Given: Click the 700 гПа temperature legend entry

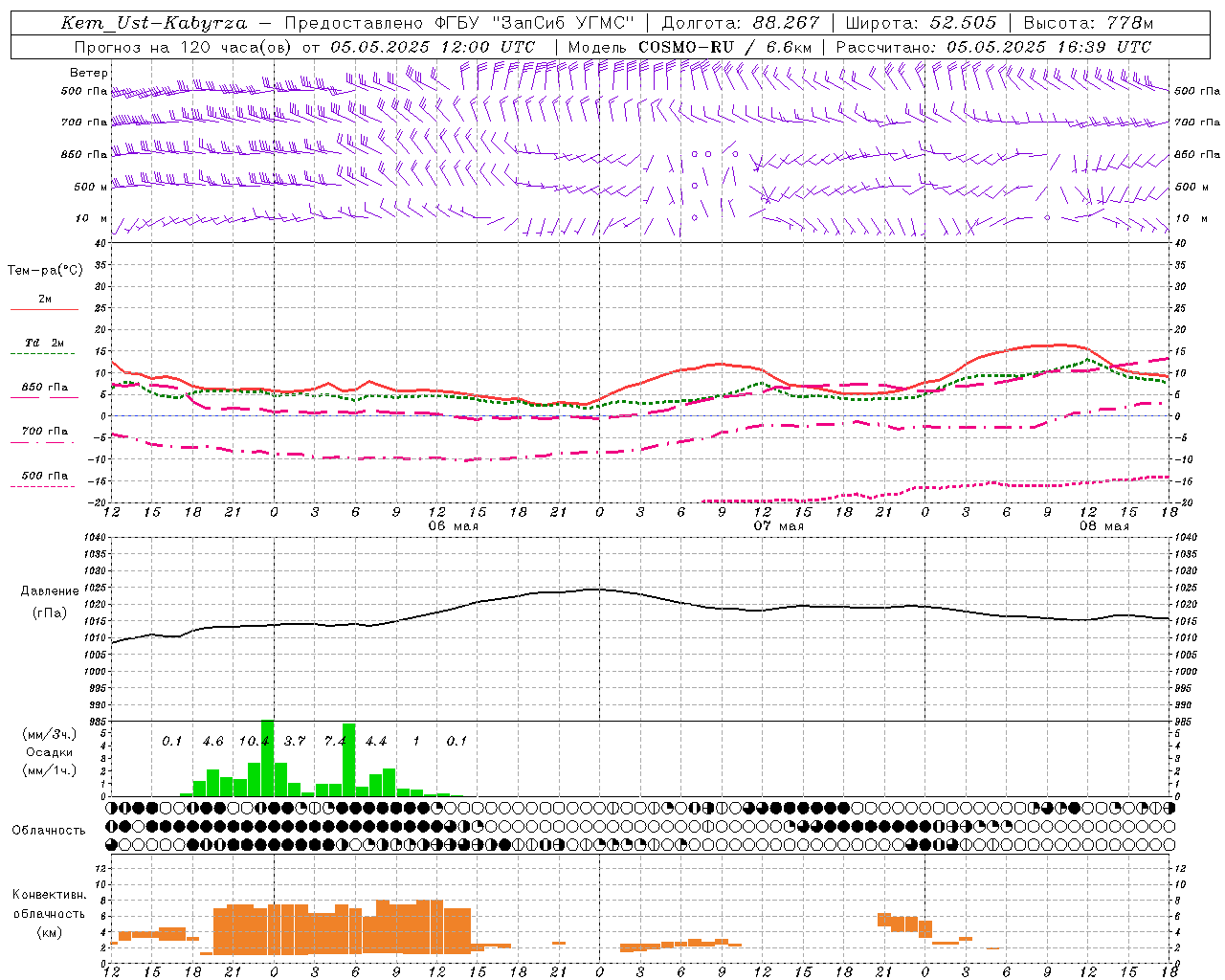Looking at the screenshot, I should 45,432.
